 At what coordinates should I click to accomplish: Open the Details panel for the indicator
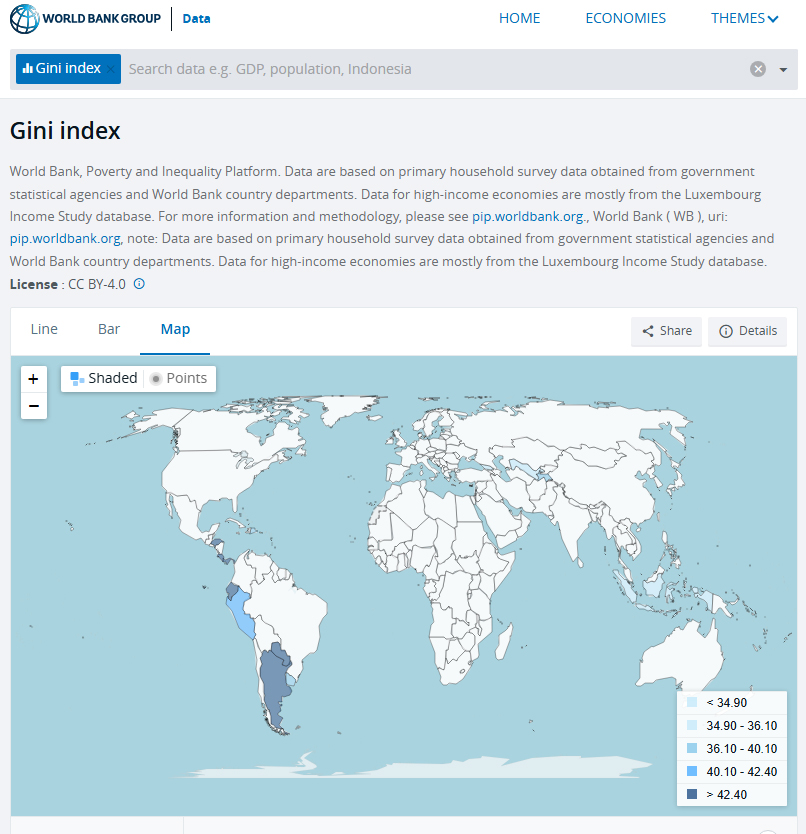[747, 331]
